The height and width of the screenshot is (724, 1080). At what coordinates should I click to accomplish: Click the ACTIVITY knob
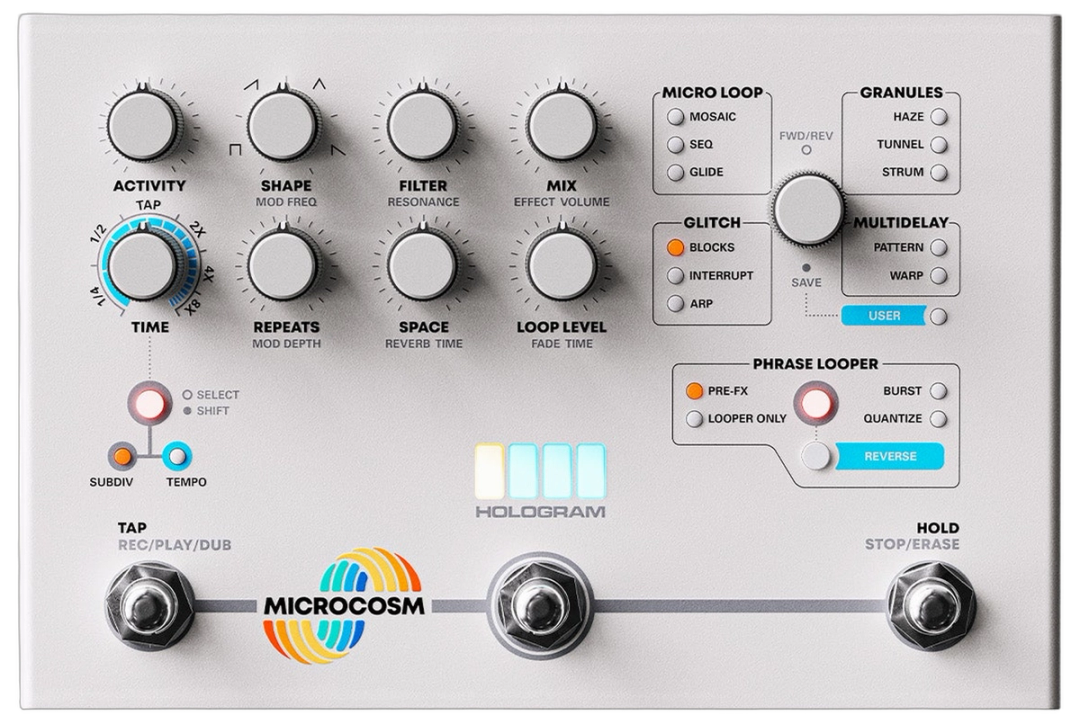click(x=143, y=126)
